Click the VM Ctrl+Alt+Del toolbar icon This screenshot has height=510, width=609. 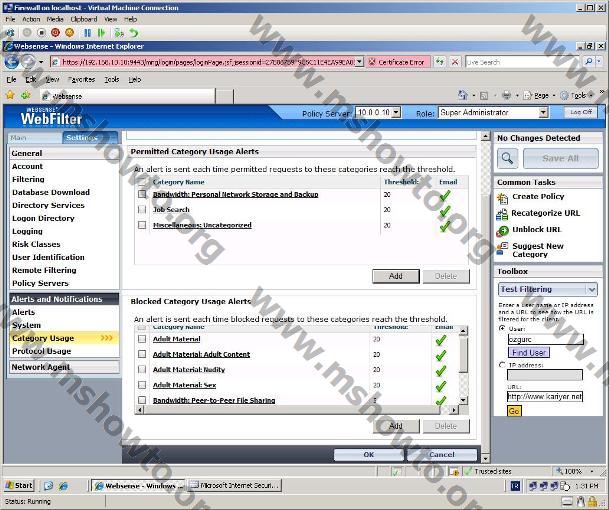pos(9,33)
